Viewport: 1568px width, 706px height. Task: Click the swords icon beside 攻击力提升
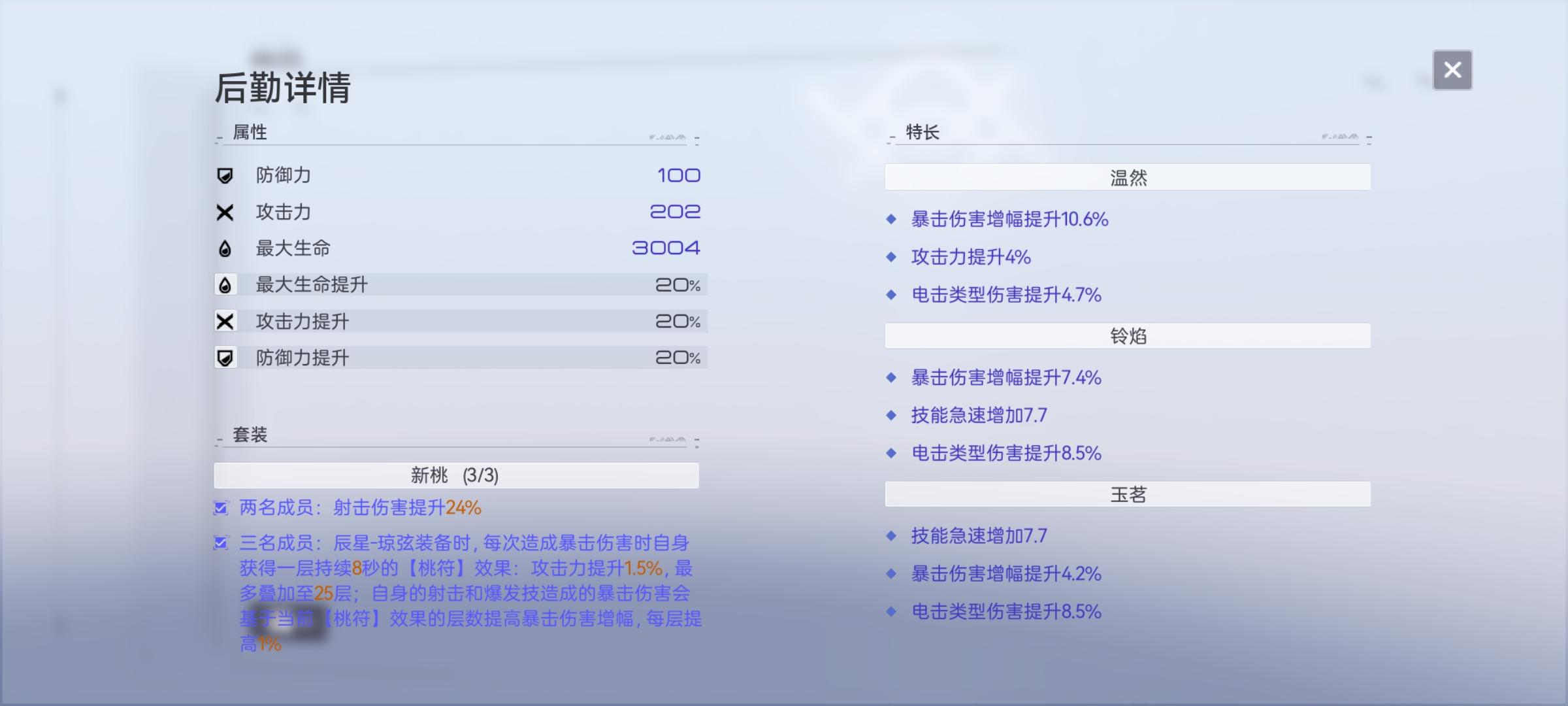click(x=225, y=322)
